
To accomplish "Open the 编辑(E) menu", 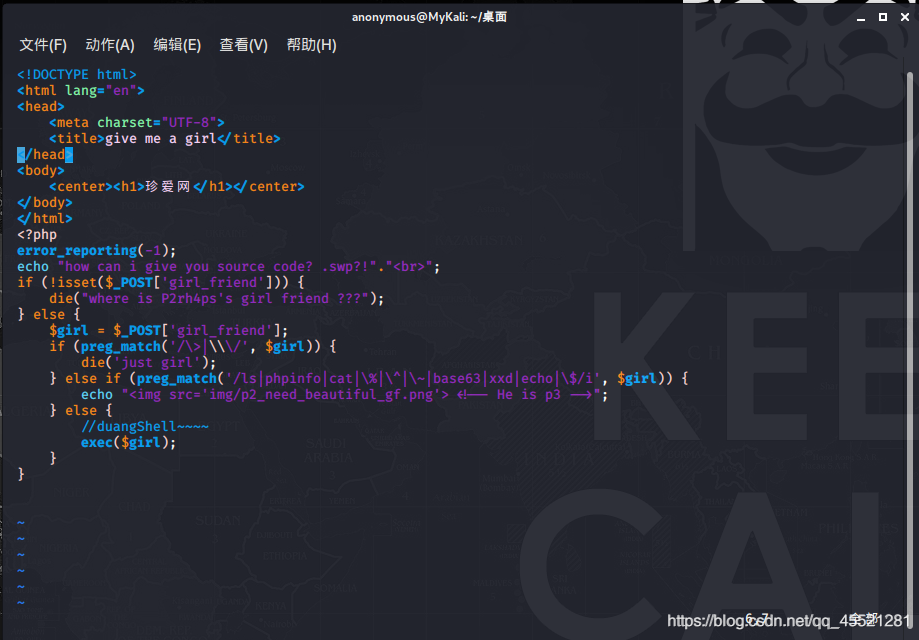I will [x=177, y=45].
